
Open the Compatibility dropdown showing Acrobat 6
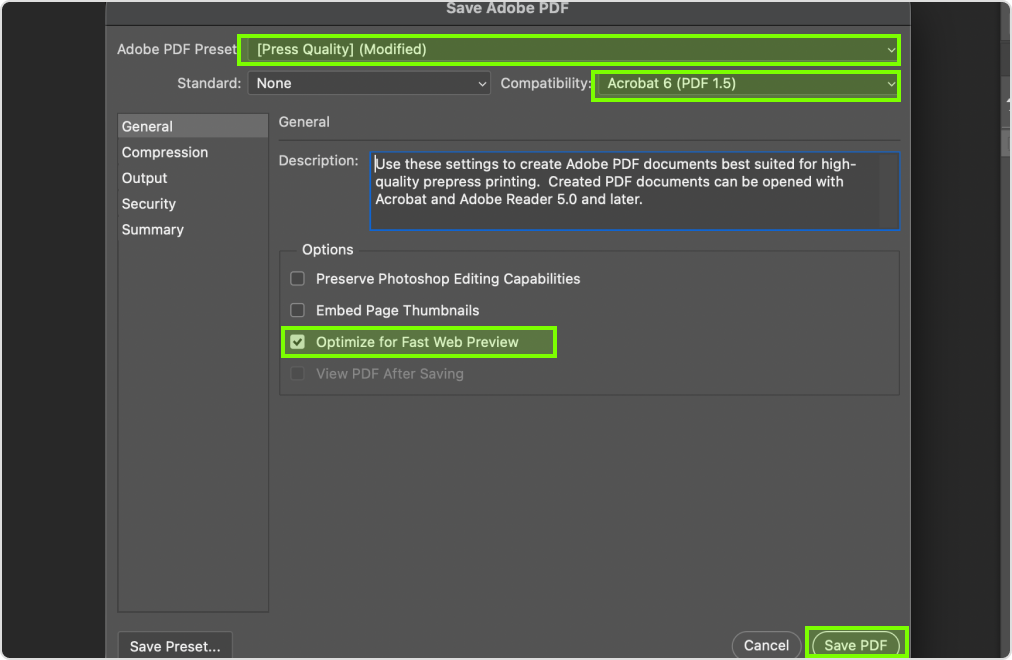click(746, 84)
